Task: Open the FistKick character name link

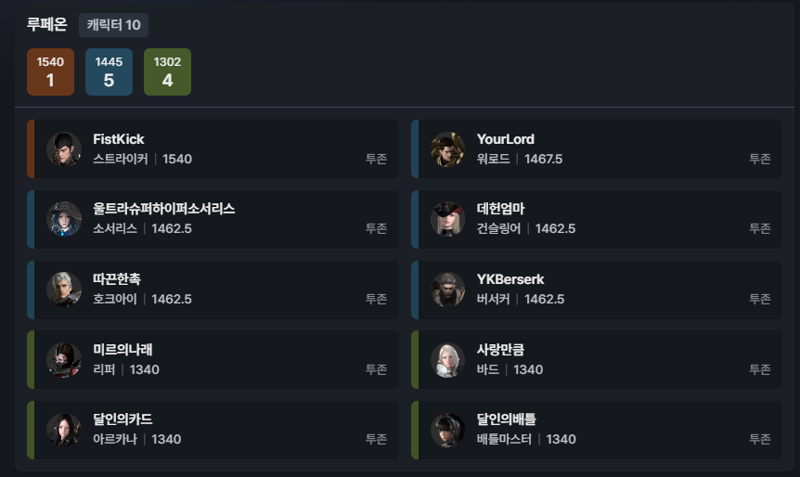Action: point(118,139)
